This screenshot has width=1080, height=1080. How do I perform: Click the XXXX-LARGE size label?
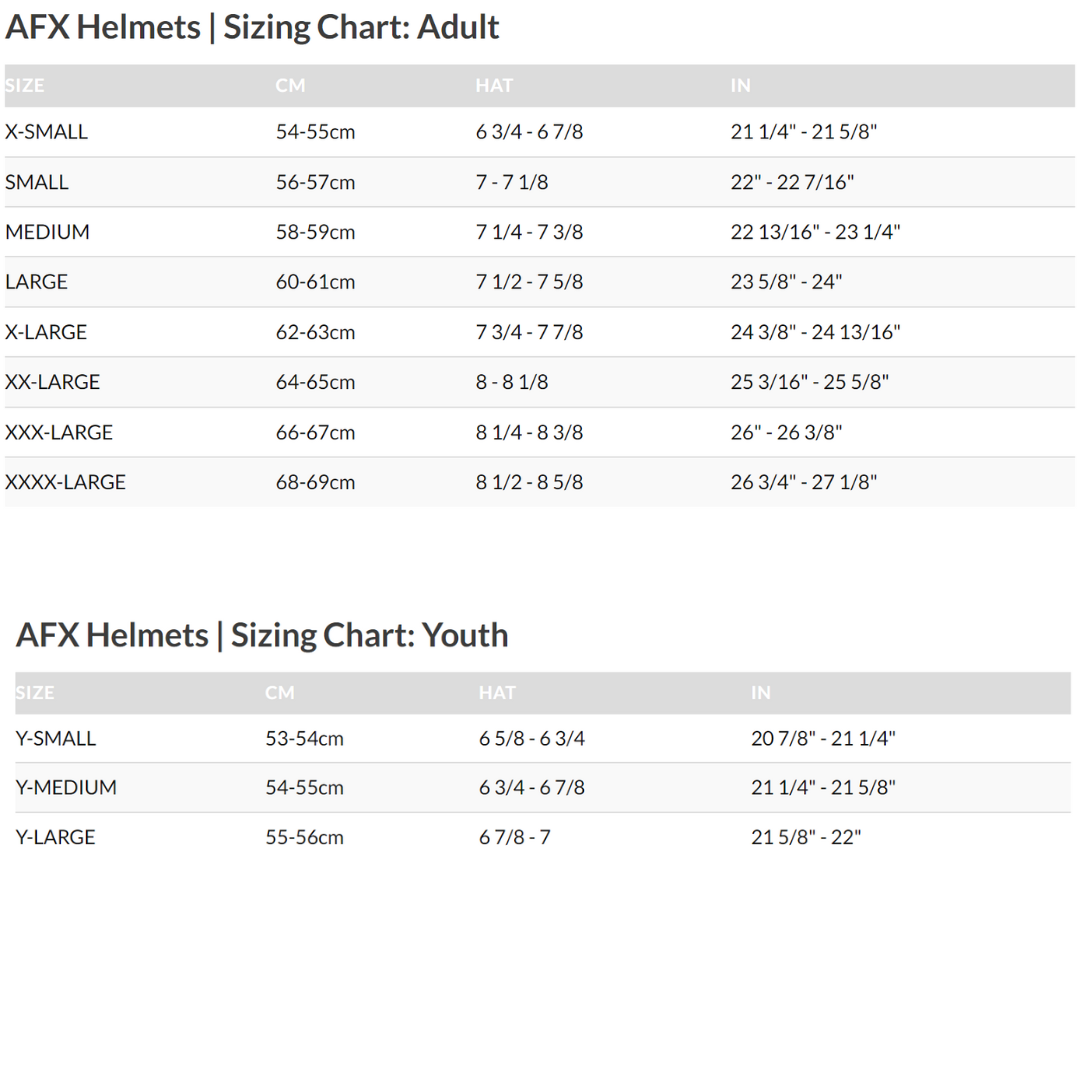[x=65, y=482]
